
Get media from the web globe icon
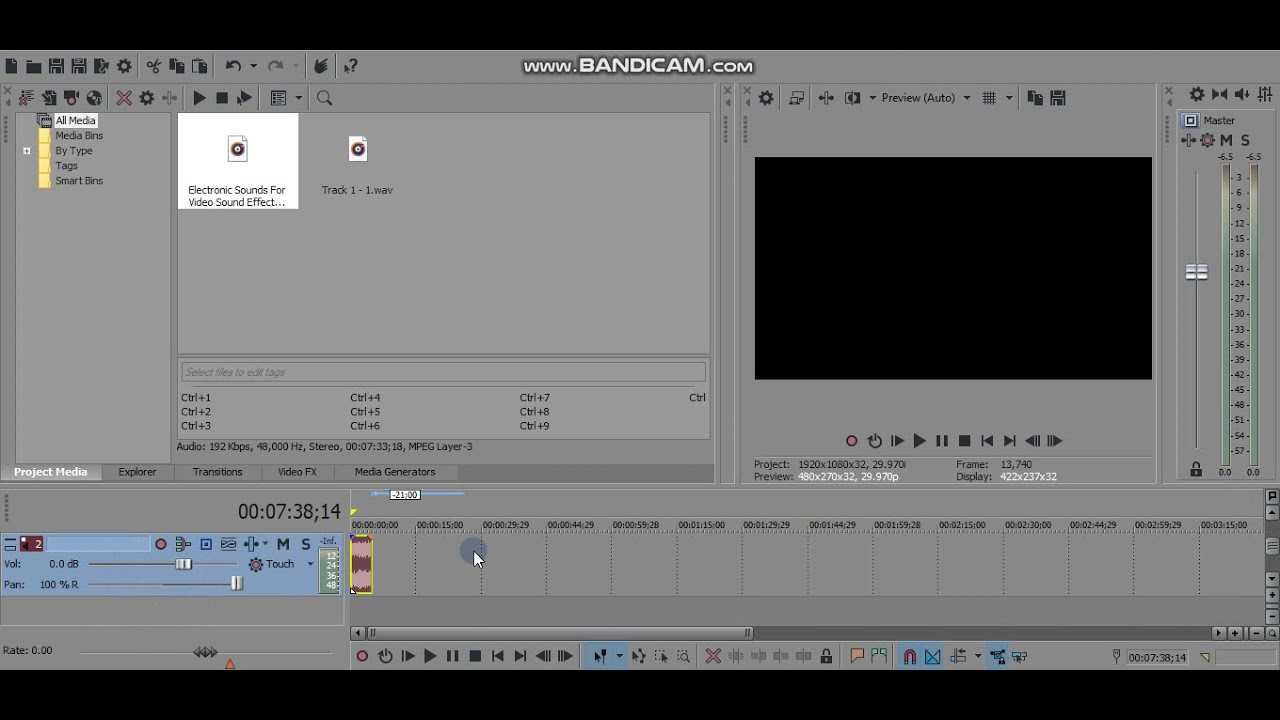click(x=94, y=98)
